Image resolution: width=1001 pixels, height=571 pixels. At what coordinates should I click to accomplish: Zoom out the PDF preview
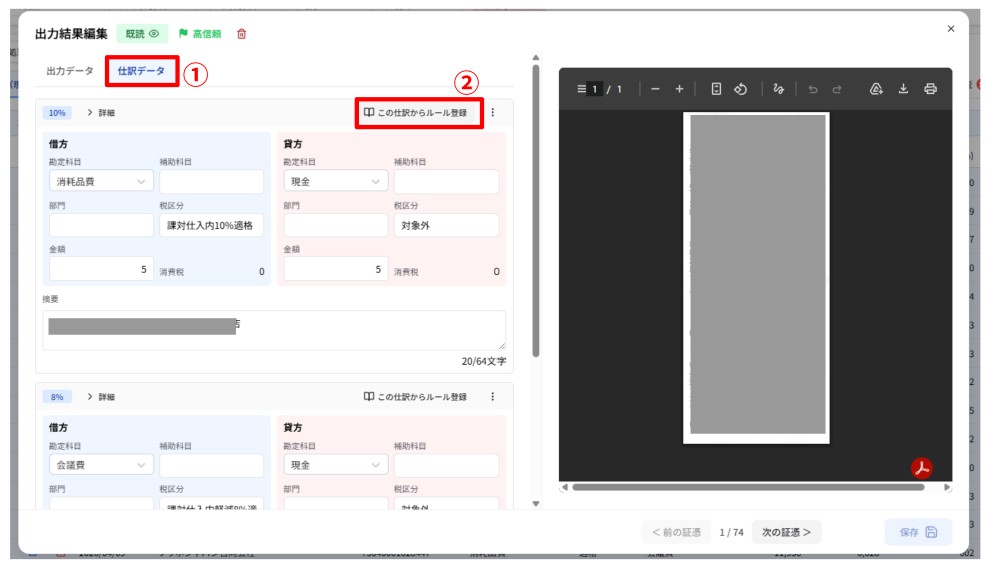655,89
